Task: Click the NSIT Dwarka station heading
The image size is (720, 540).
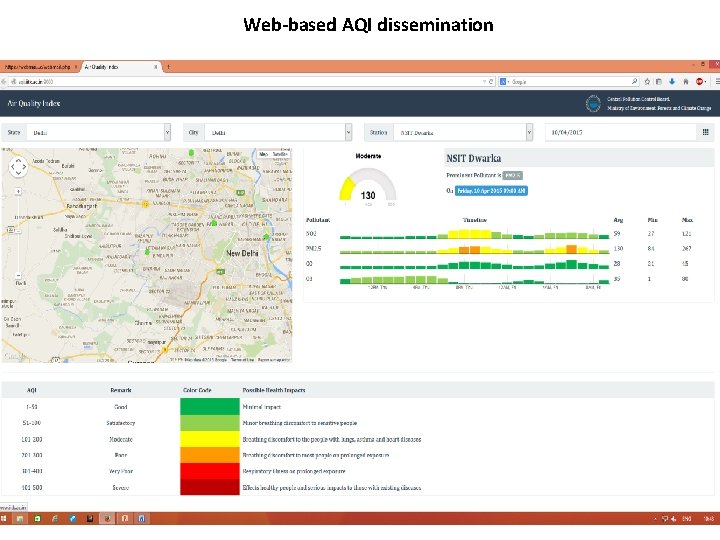Action: click(x=473, y=158)
